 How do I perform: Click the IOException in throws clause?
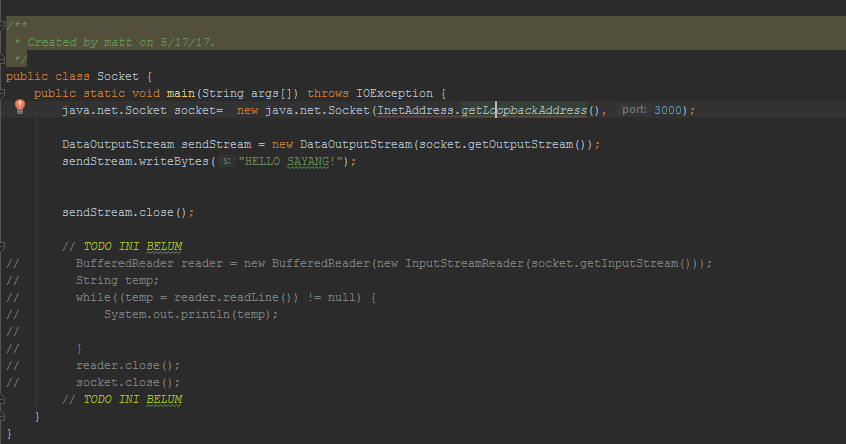(x=394, y=93)
